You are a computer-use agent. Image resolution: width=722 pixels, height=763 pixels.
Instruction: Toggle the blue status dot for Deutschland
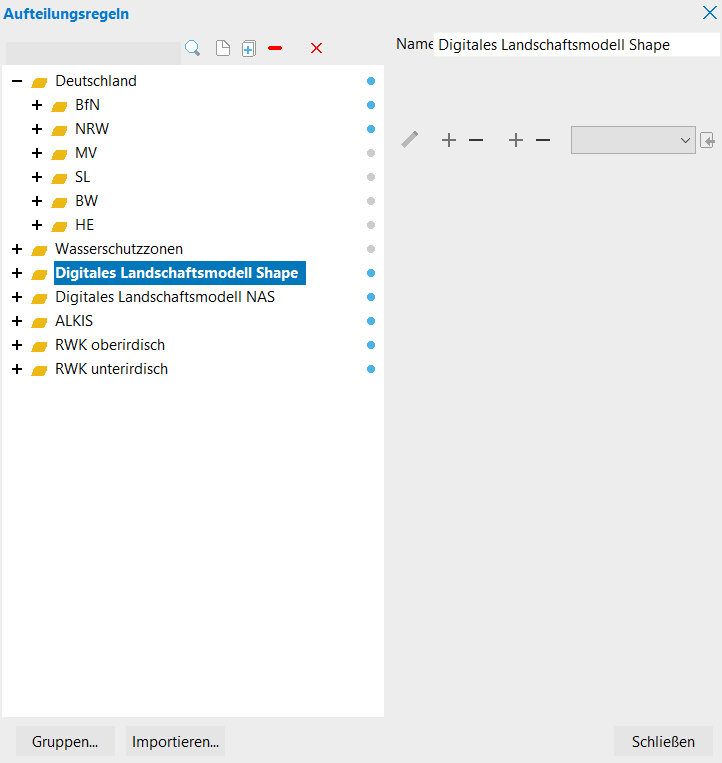coord(370,81)
